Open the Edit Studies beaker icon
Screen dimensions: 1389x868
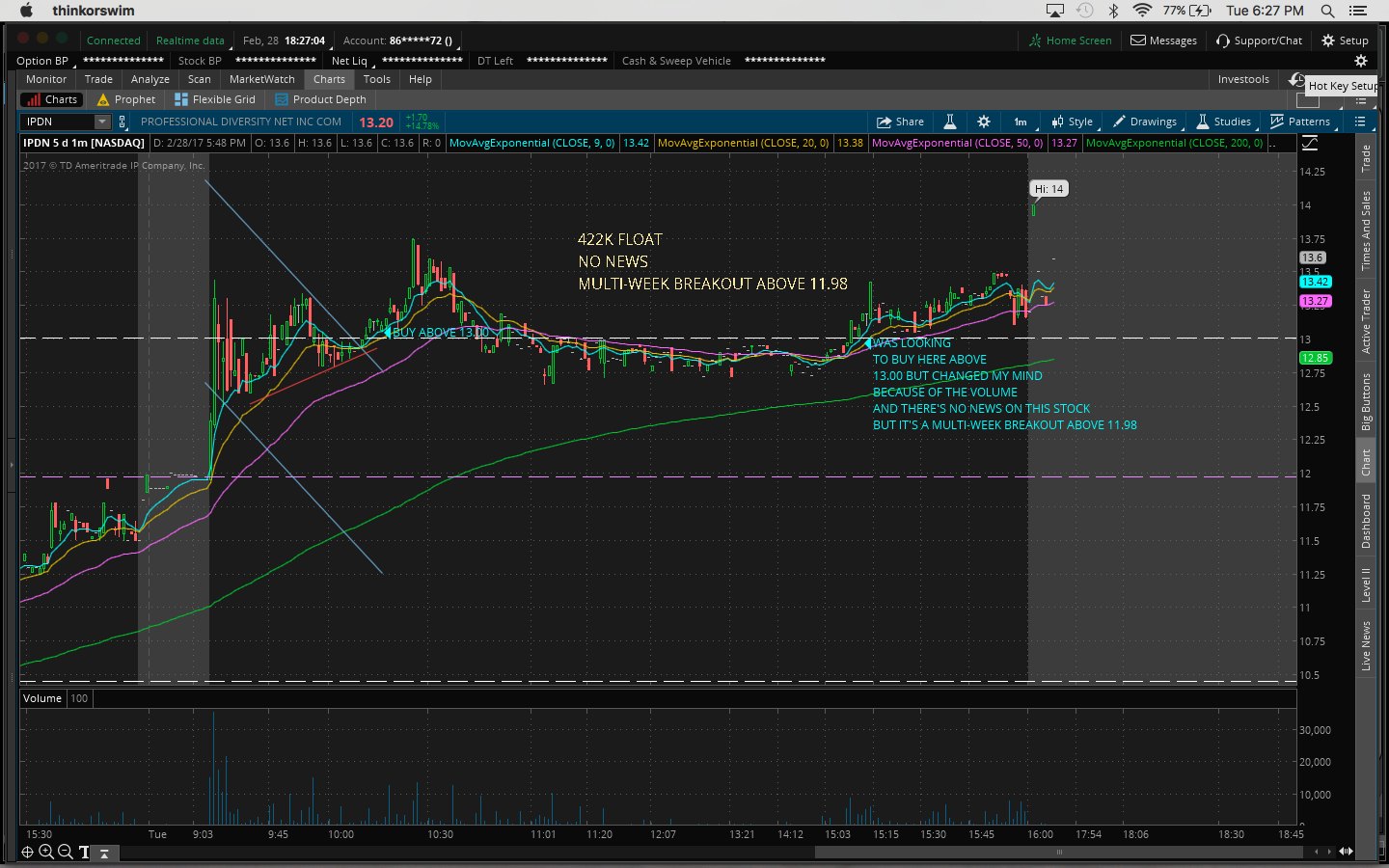click(949, 122)
